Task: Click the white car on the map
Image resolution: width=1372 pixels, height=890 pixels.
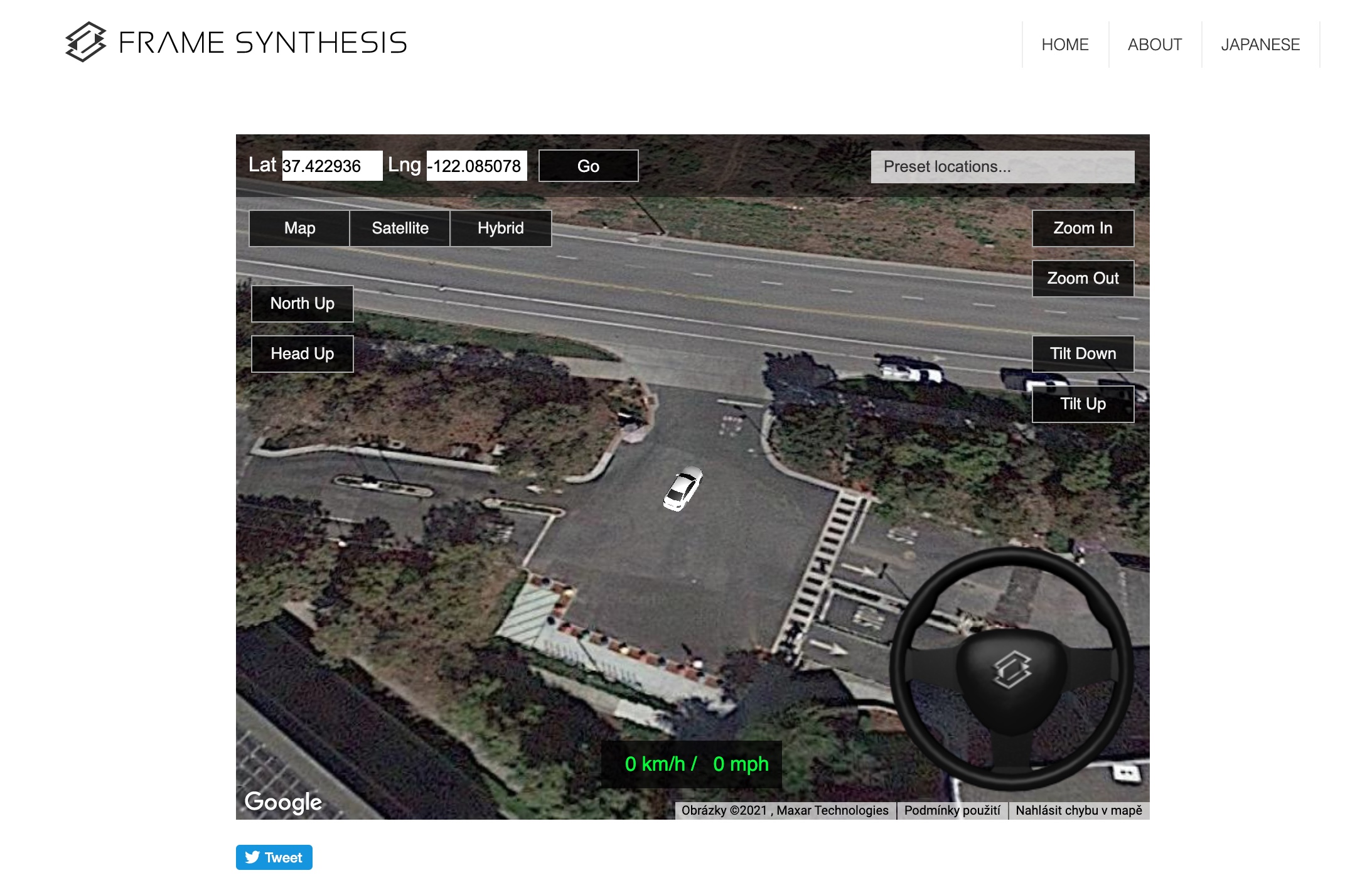Action: point(683,489)
